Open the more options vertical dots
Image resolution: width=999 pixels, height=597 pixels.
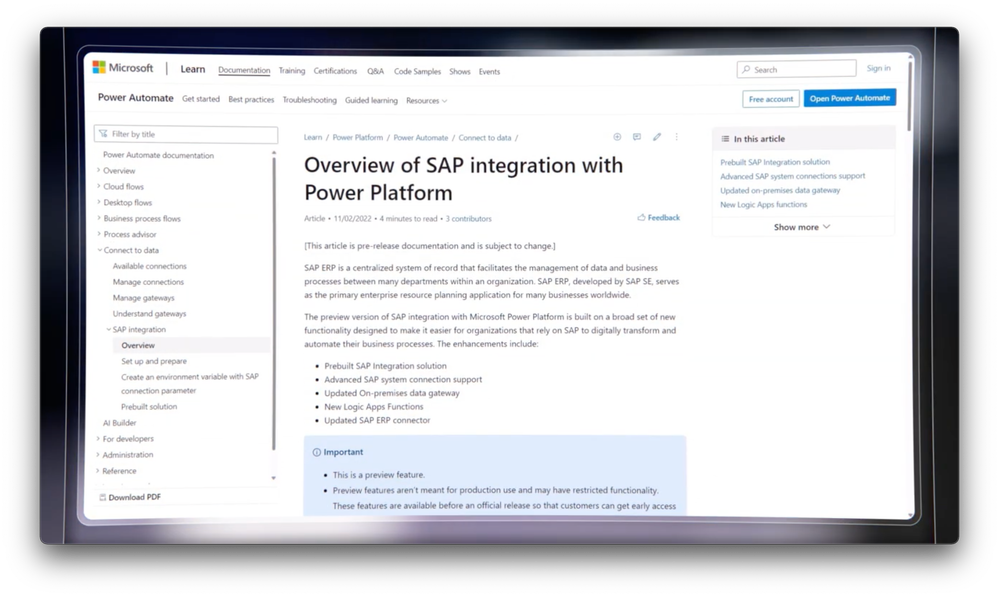click(x=677, y=137)
